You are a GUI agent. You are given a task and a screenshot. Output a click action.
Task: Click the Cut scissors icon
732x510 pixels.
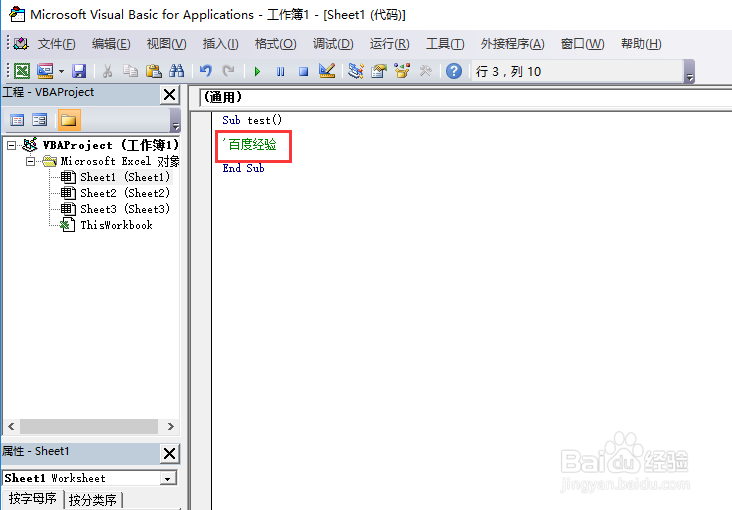click(x=107, y=71)
